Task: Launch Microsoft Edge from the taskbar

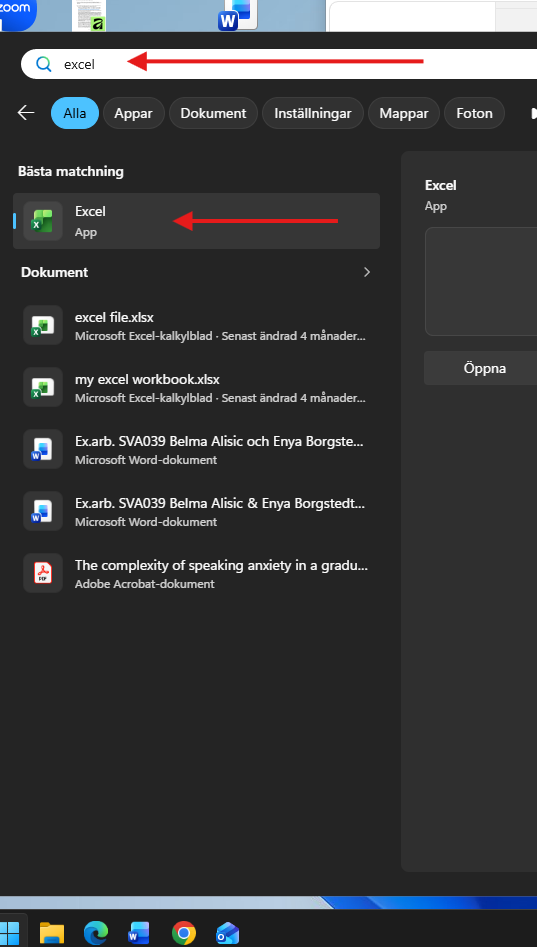Action: (x=96, y=933)
